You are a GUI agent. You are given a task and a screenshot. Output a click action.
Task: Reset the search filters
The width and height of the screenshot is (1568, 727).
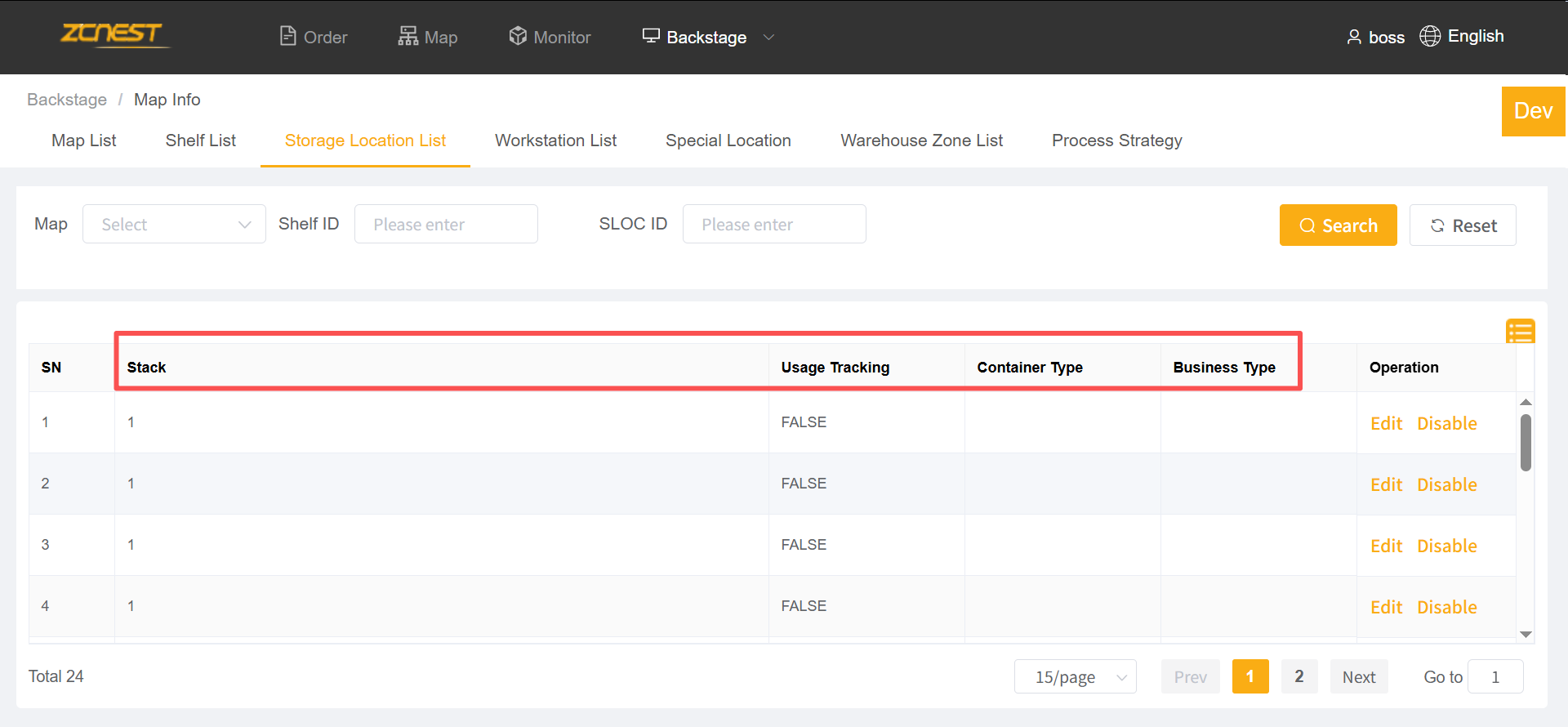click(x=1463, y=225)
